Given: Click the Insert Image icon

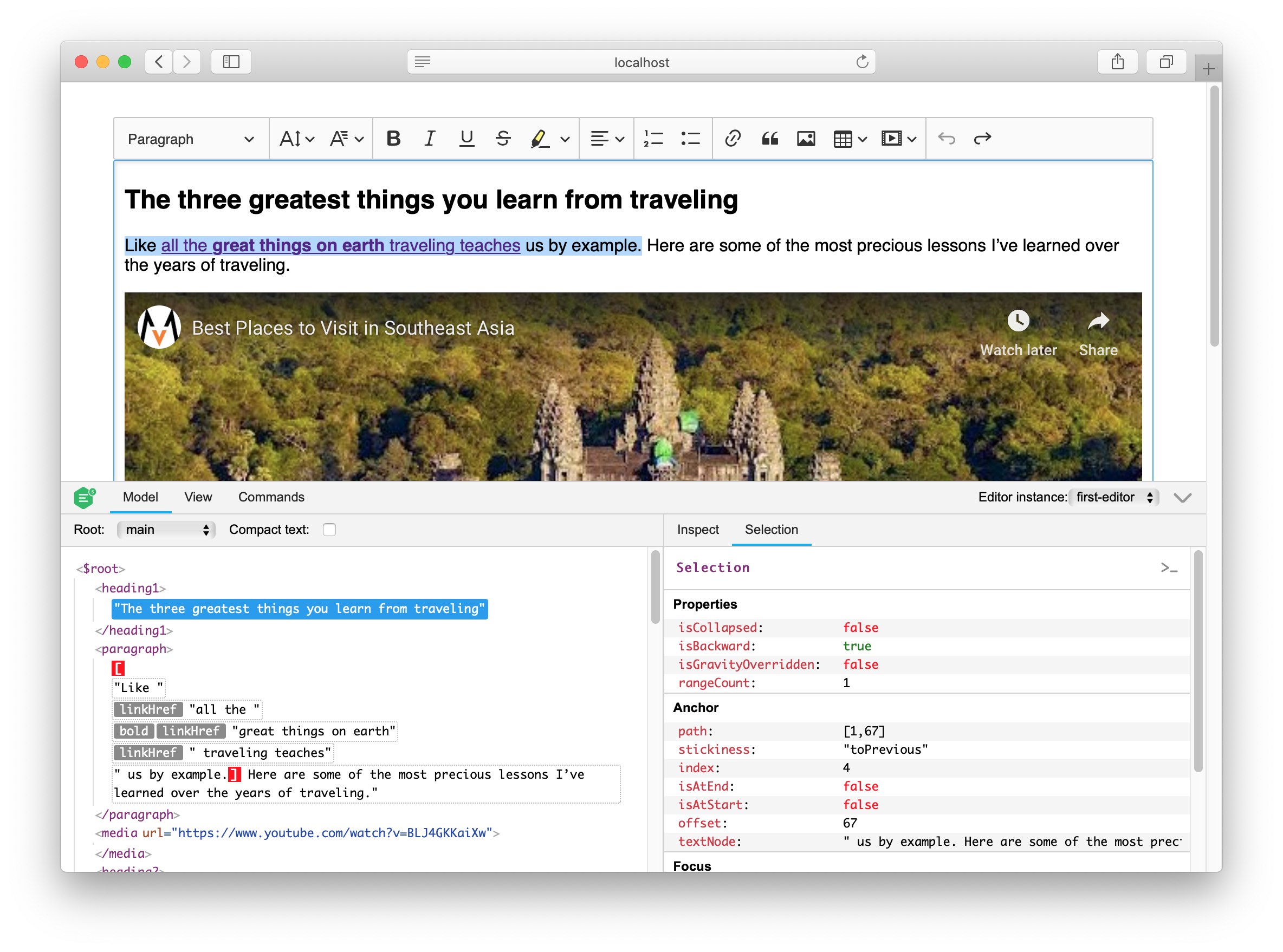Looking at the screenshot, I should [805, 139].
